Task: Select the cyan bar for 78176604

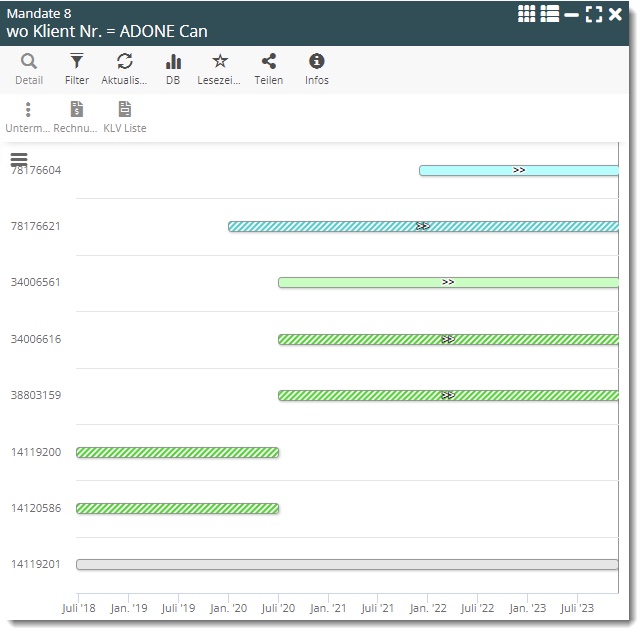Action: 518,171
